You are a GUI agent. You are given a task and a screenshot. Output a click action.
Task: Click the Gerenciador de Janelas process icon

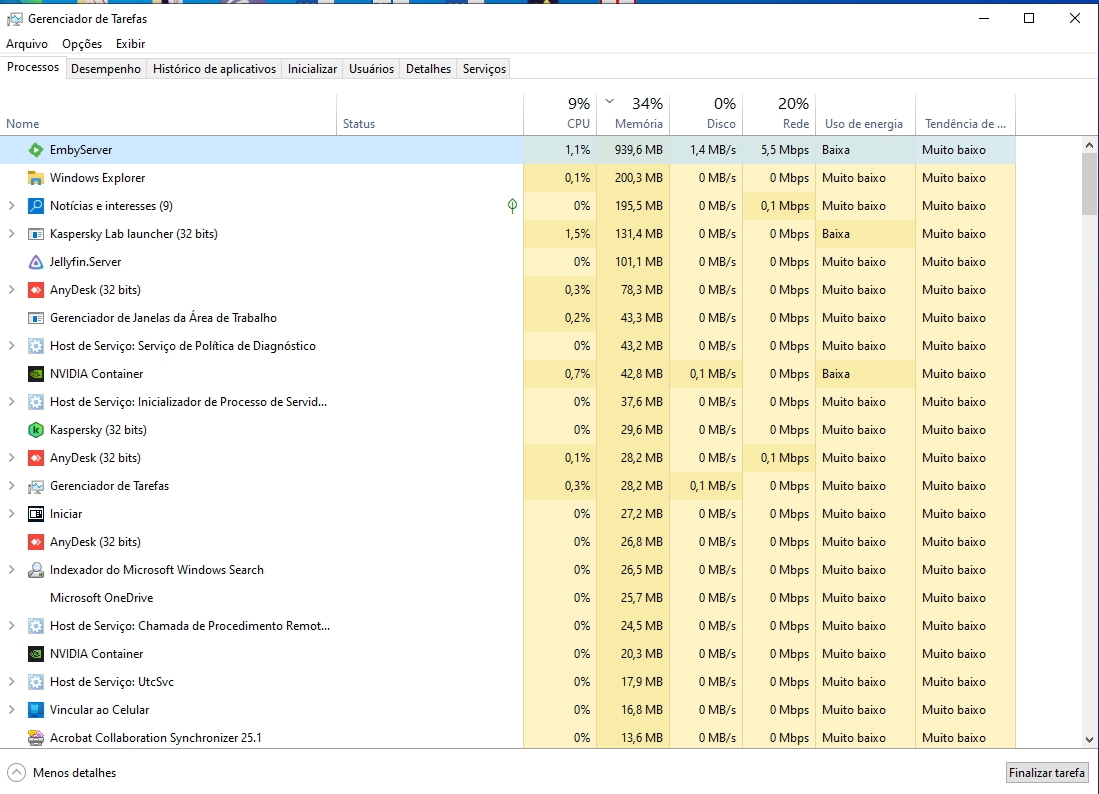[36, 318]
